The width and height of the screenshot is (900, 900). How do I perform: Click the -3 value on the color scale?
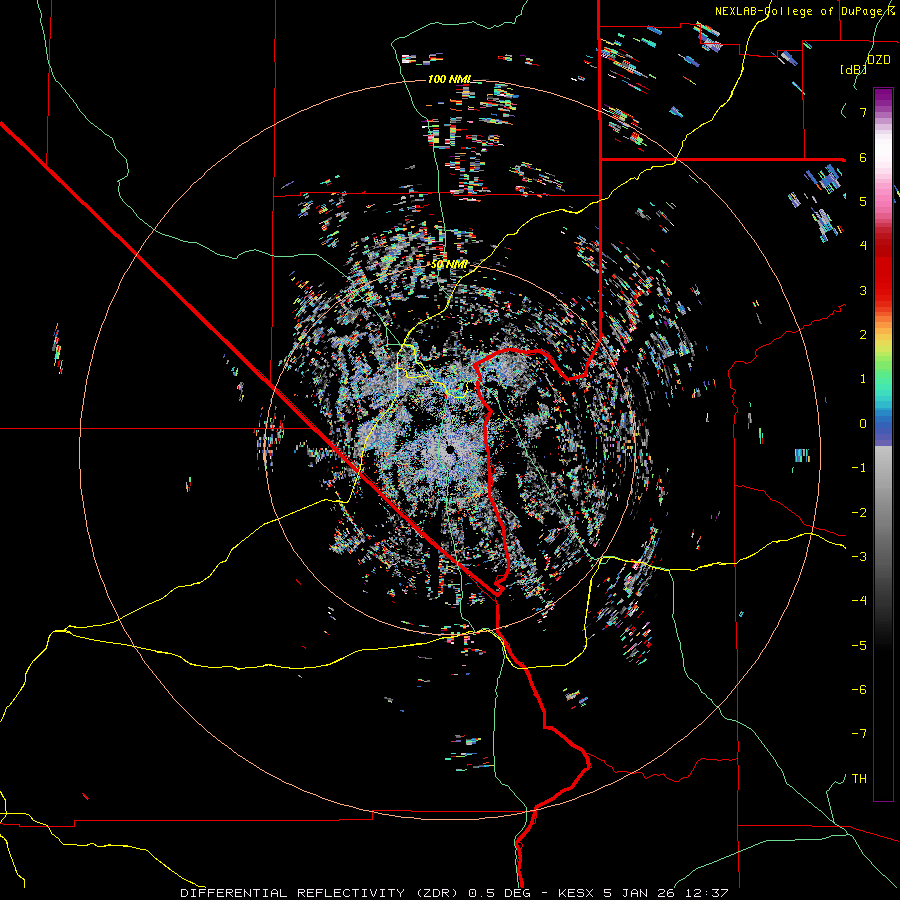point(859,557)
